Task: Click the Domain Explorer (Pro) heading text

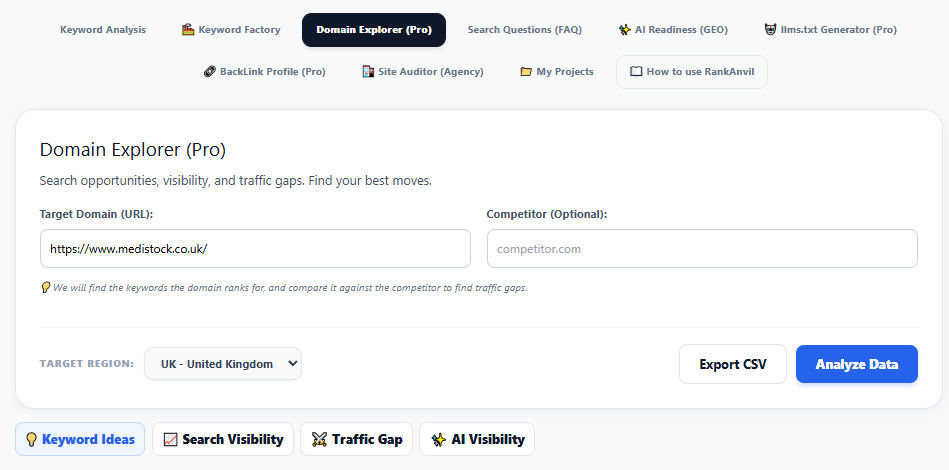Action: (133, 149)
